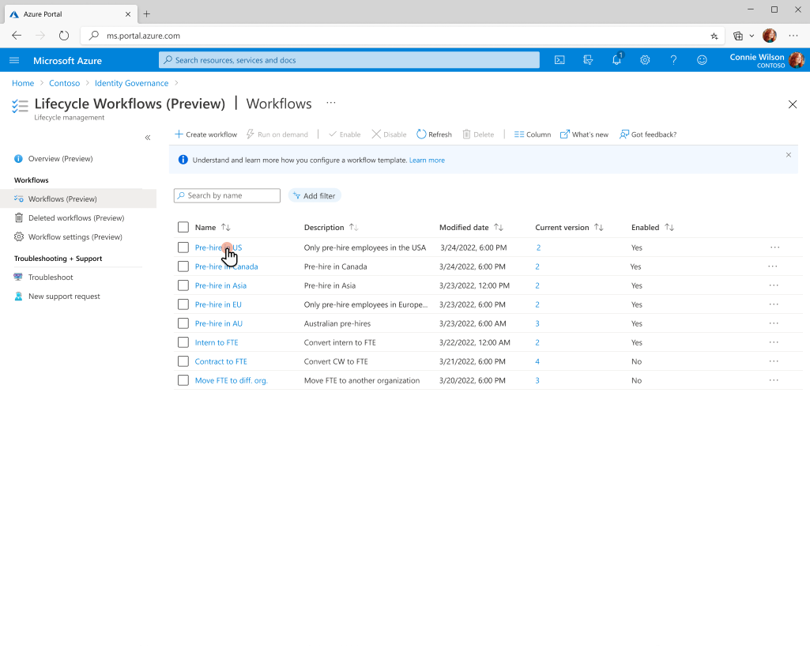This screenshot has width=810, height=646.
Task: Open Intern to FTE workflow
Action: 216,342
